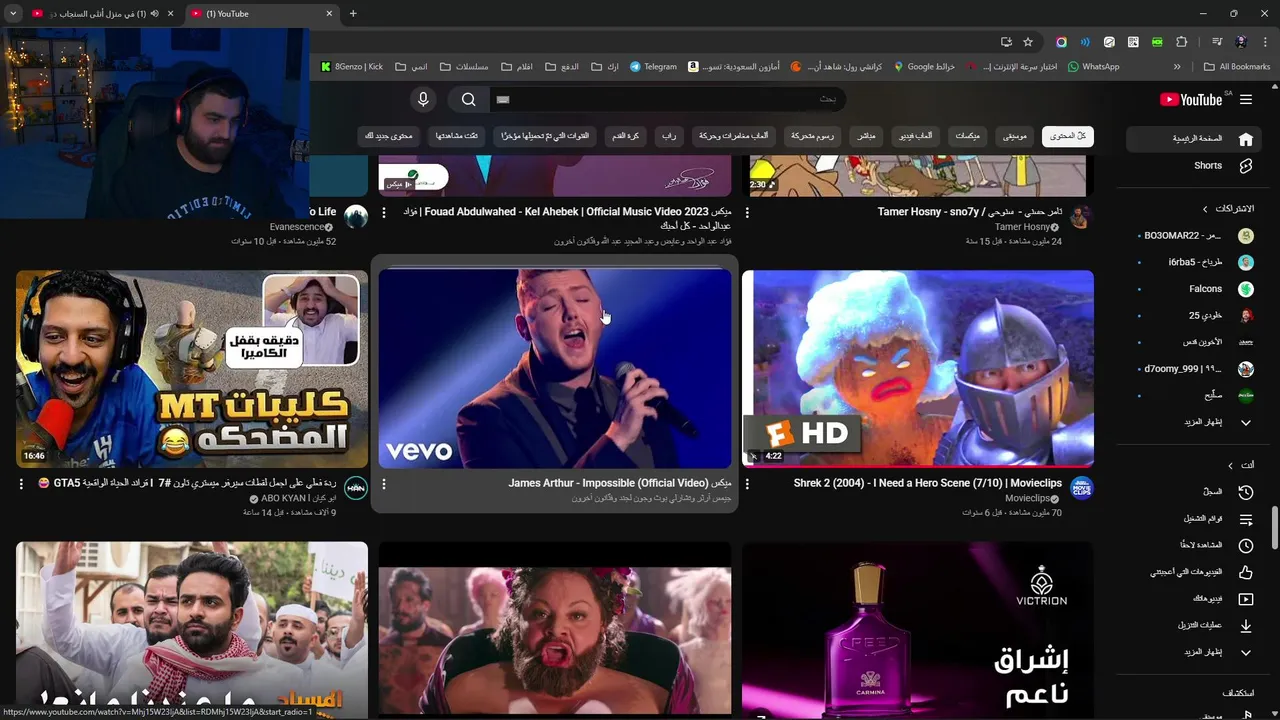Screen dimensions: 1280x720
Task: Open Your videos (فيديوهاتك) icon
Action: click(x=1246, y=599)
